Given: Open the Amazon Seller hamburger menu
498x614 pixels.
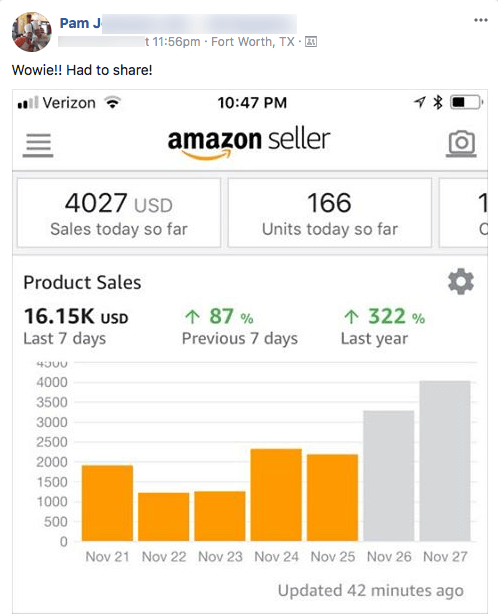Looking at the screenshot, I should [x=38, y=145].
